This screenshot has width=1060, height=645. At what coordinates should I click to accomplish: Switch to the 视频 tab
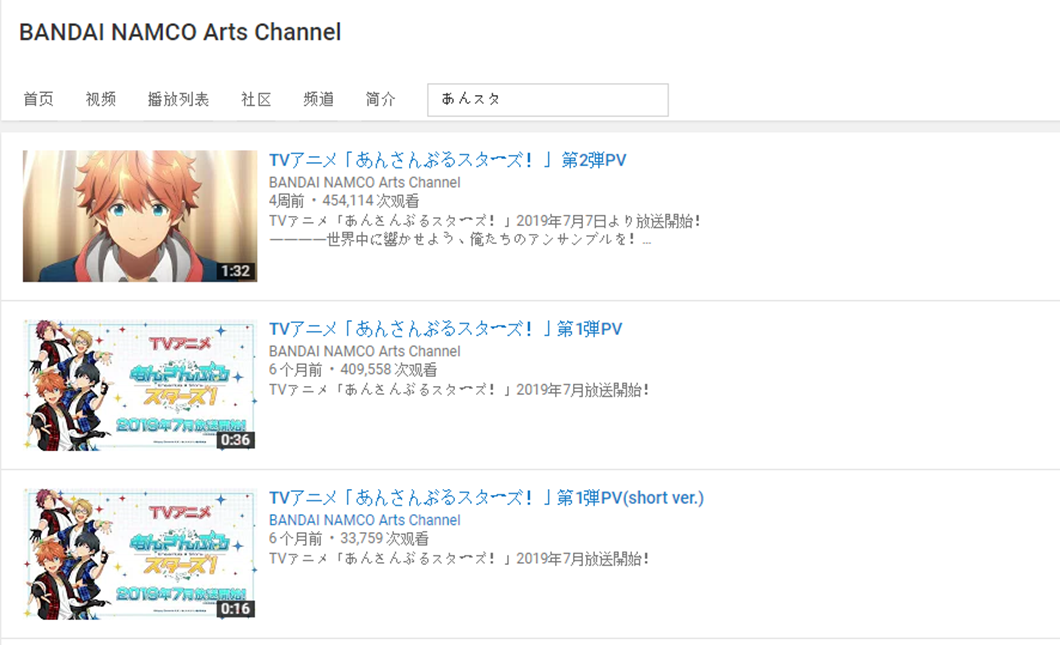(x=101, y=99)
